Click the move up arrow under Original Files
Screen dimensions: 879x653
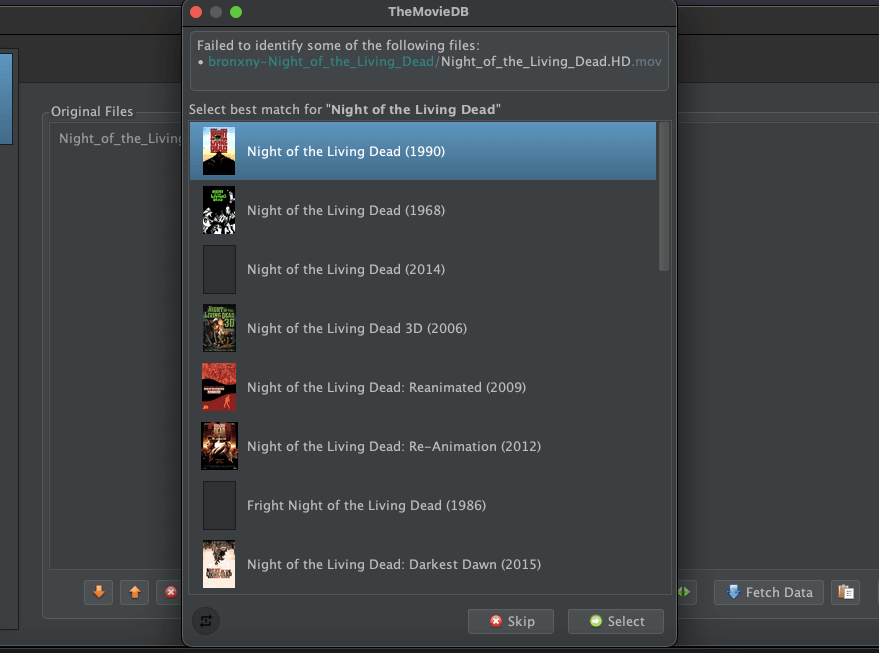(x=135, y=592)
